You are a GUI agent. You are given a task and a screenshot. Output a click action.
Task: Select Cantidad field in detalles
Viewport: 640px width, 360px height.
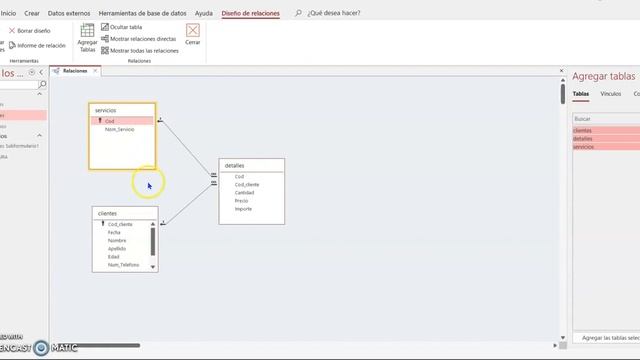(244, 193)
